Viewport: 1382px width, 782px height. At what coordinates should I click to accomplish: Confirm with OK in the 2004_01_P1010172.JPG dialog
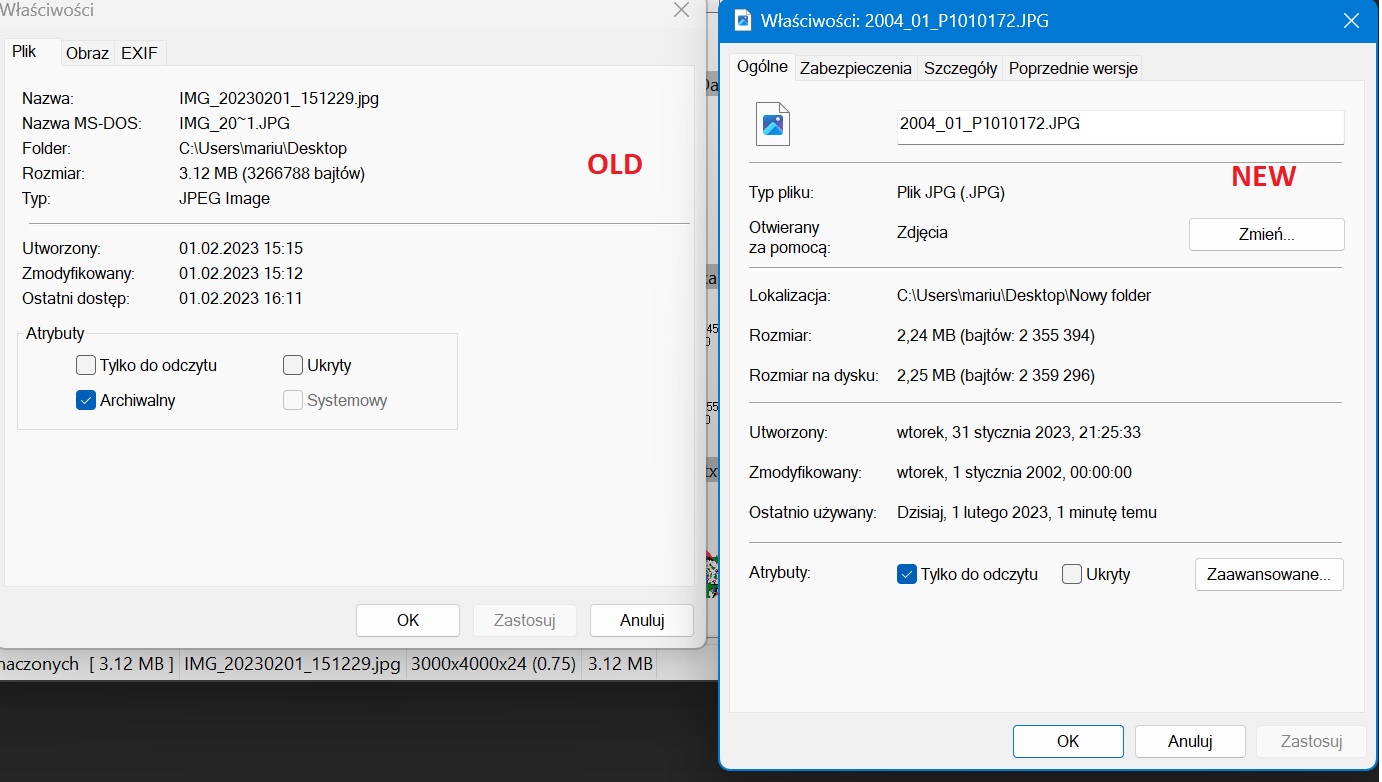[1067, 741]
